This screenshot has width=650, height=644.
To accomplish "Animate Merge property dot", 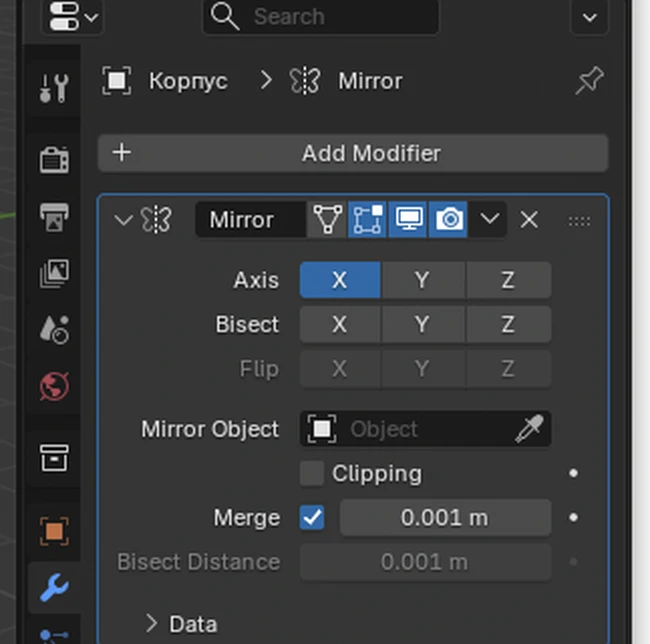I will click(x=573, y=517).
